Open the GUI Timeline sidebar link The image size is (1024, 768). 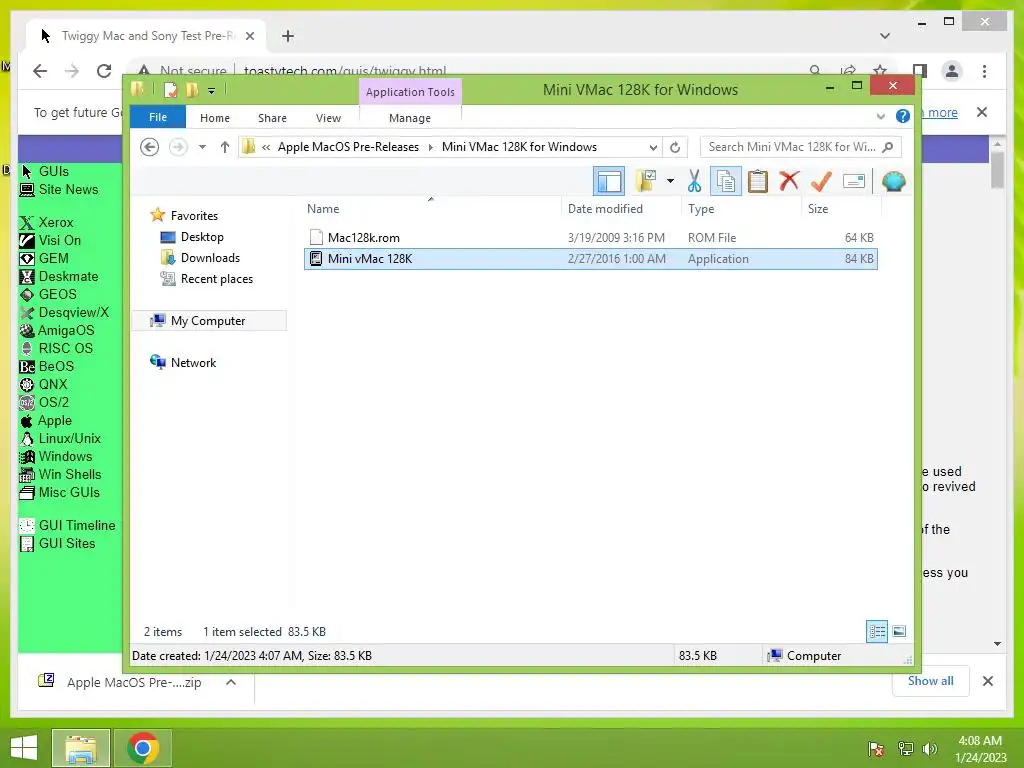click(x=76, y=525)
